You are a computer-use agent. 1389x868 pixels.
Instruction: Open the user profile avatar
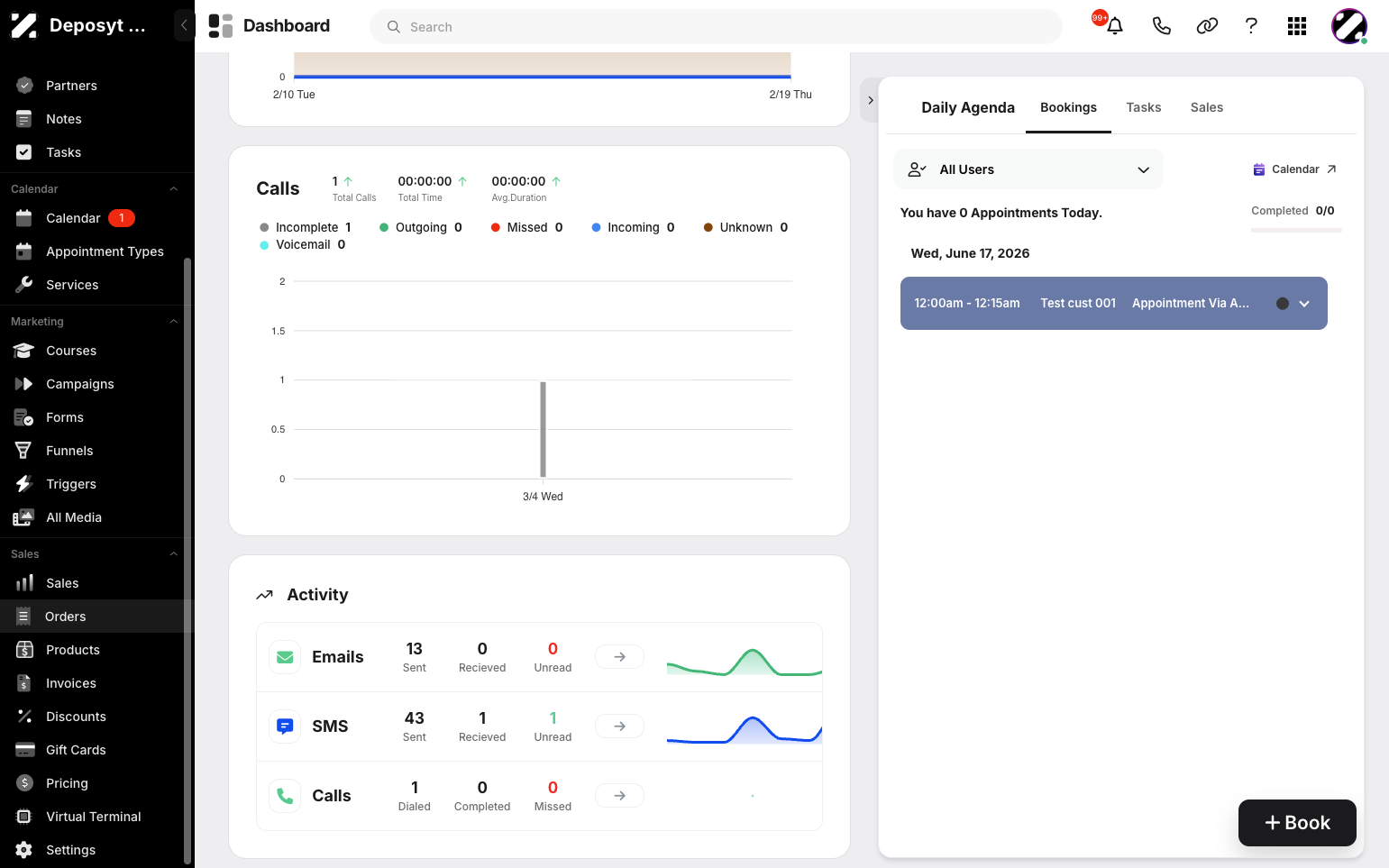point(1349,26)
